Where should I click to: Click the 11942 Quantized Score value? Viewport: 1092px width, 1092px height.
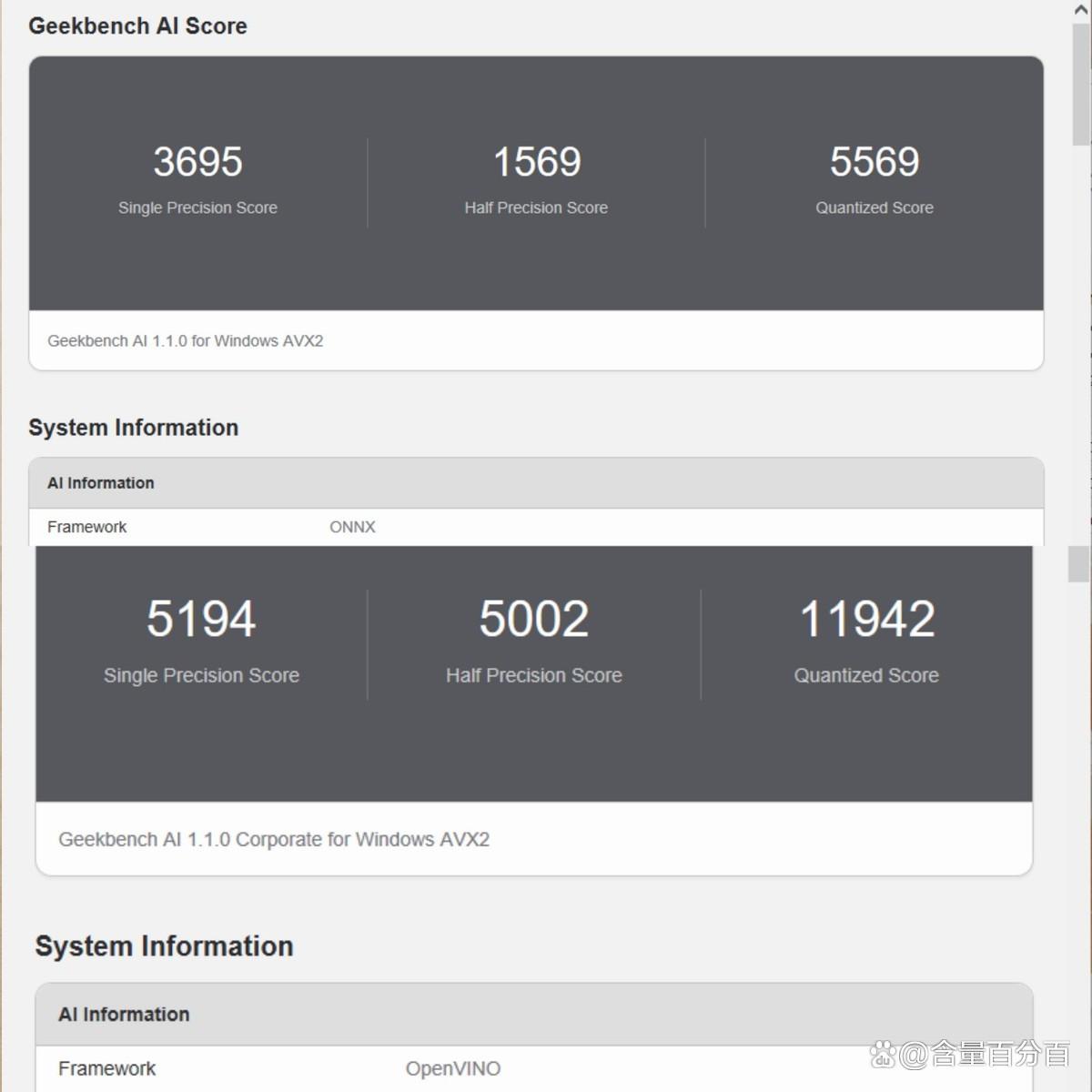point(866,619)
